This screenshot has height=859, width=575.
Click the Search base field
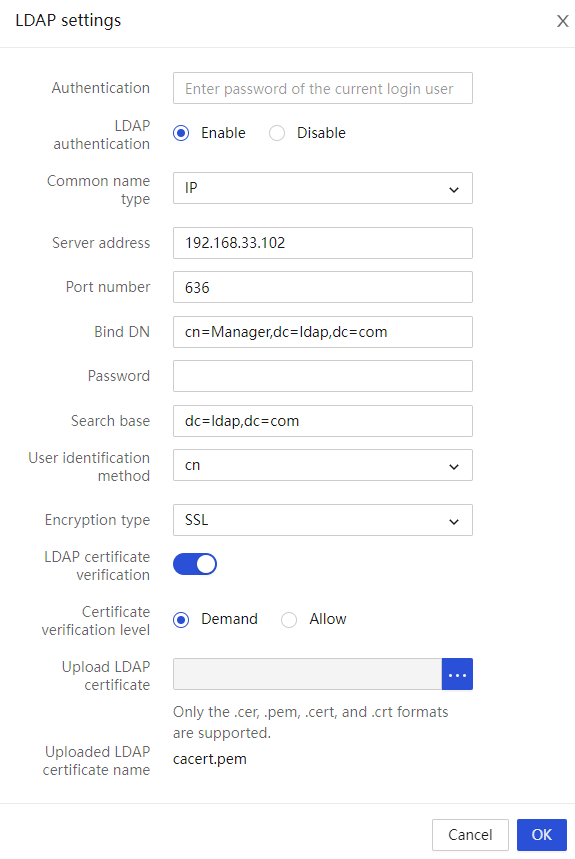point(323,421)
